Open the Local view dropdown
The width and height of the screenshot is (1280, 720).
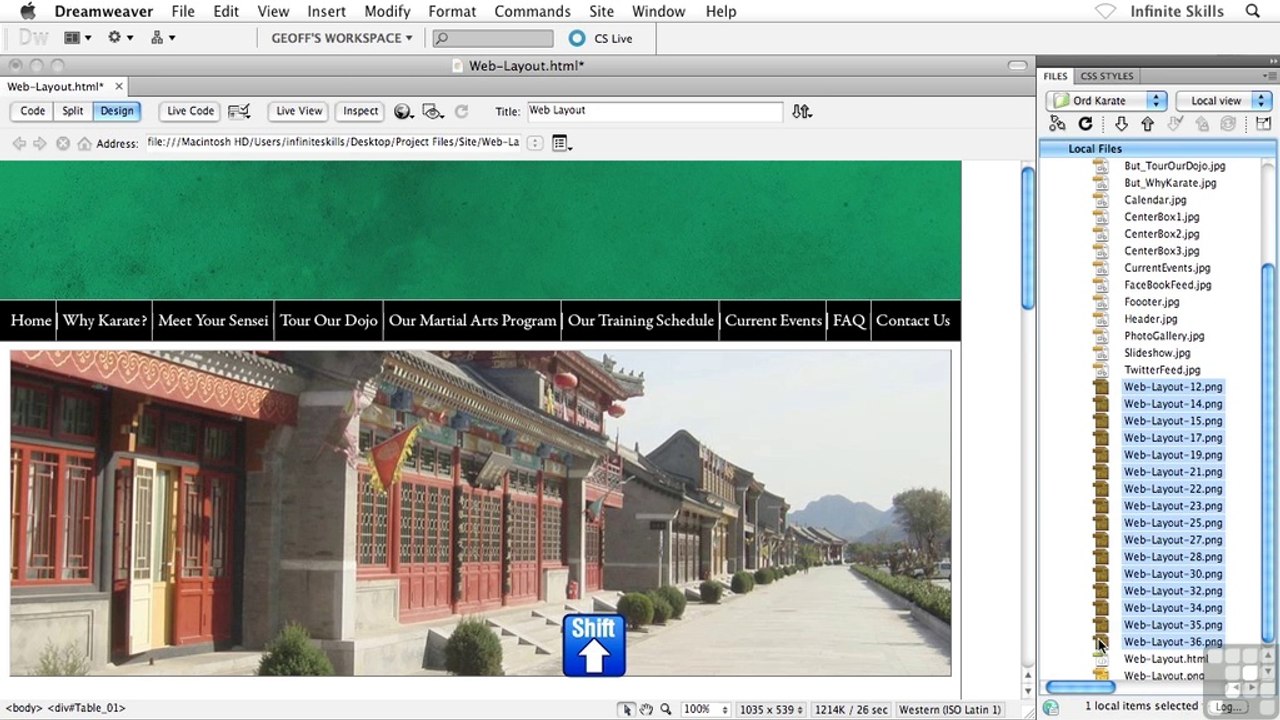(1223, 101)
